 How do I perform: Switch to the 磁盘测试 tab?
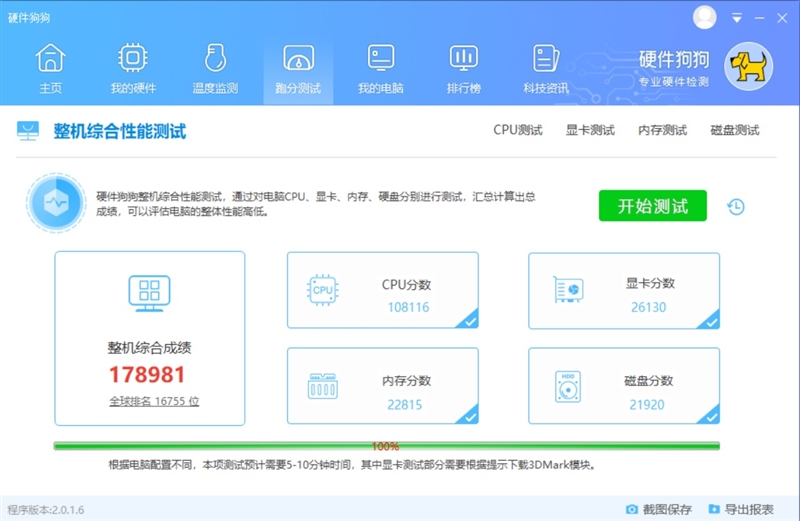(x=734, y=130)
